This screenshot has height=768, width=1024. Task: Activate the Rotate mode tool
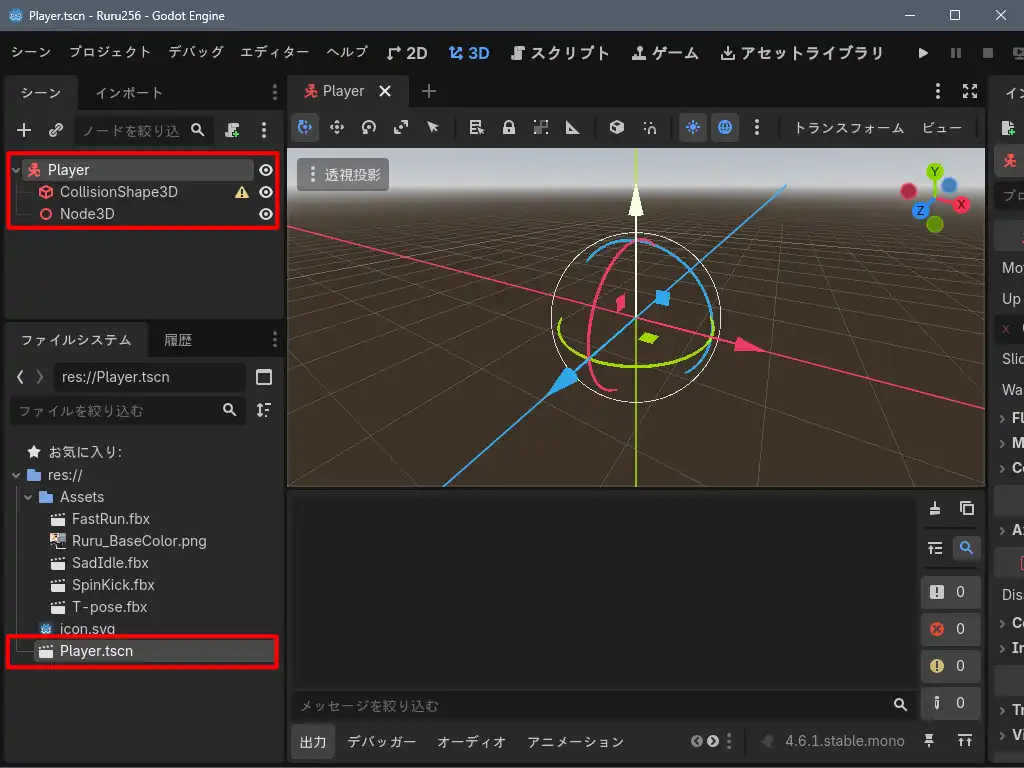click(369, 127)
